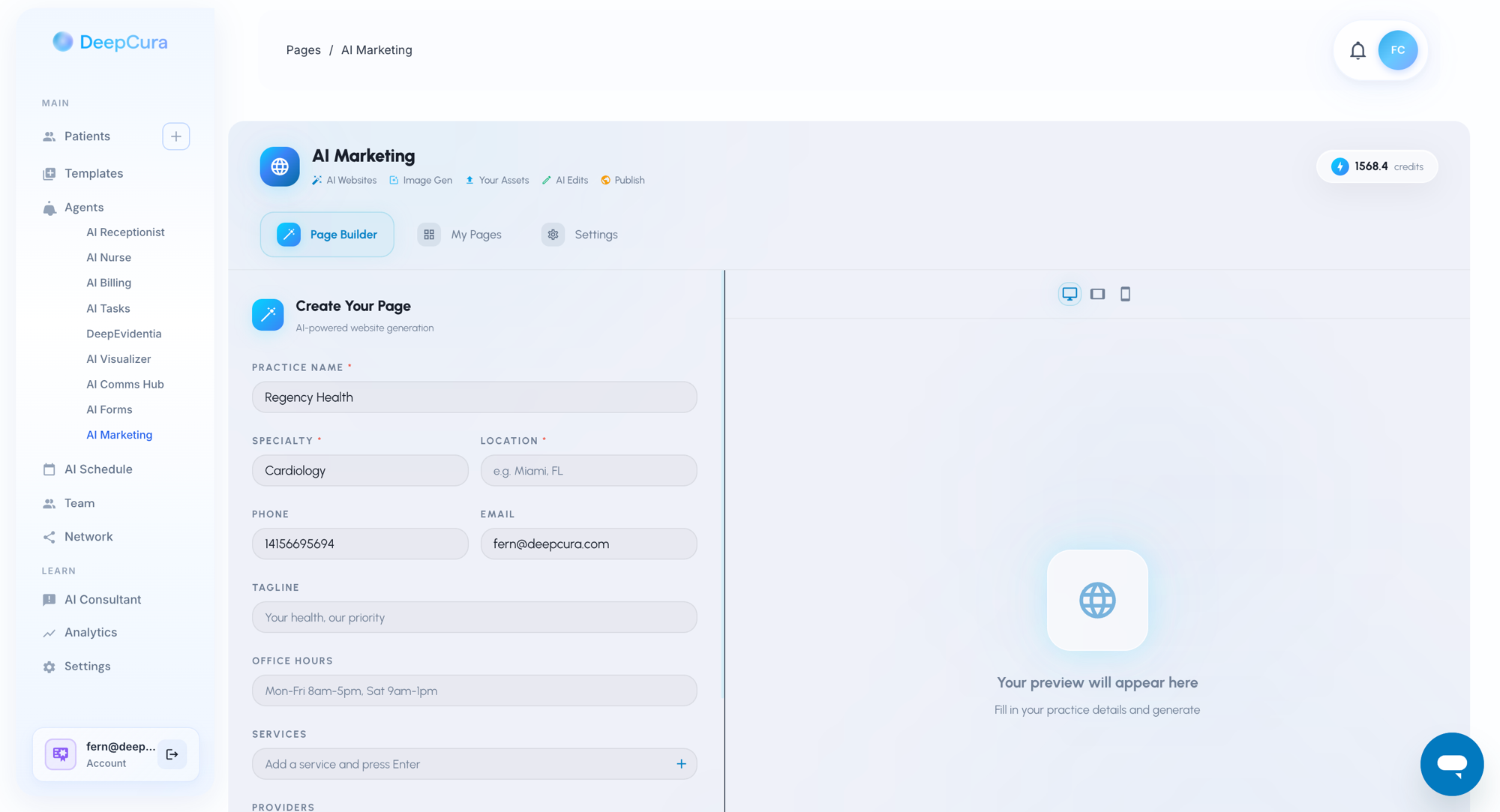The width and height of the screenshot is (1500, 812).
Task: Open Templates in the sidebar
Action: click(94, 173)
